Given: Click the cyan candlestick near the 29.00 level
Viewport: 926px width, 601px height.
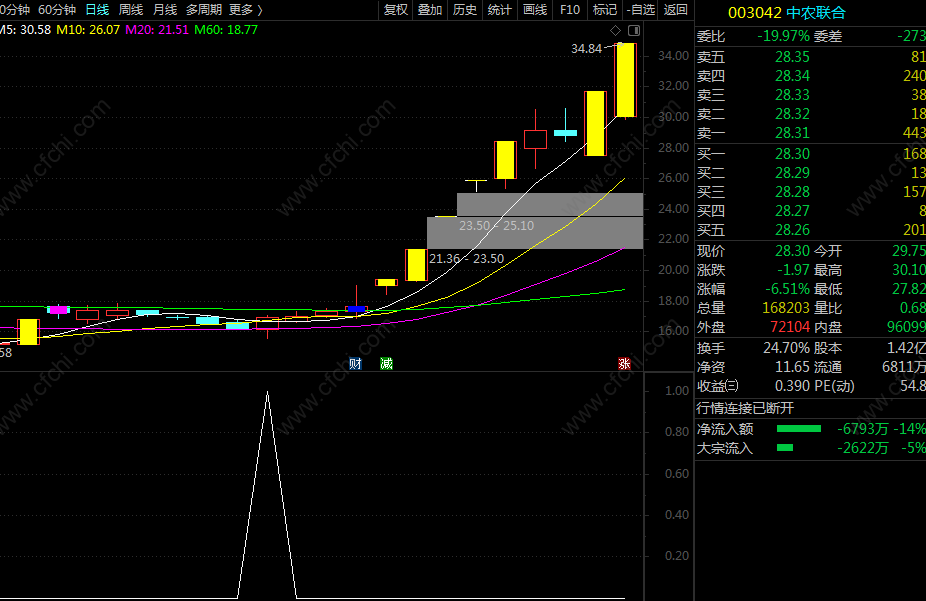Looking at the screenshot, I should [x=565, y=133].
